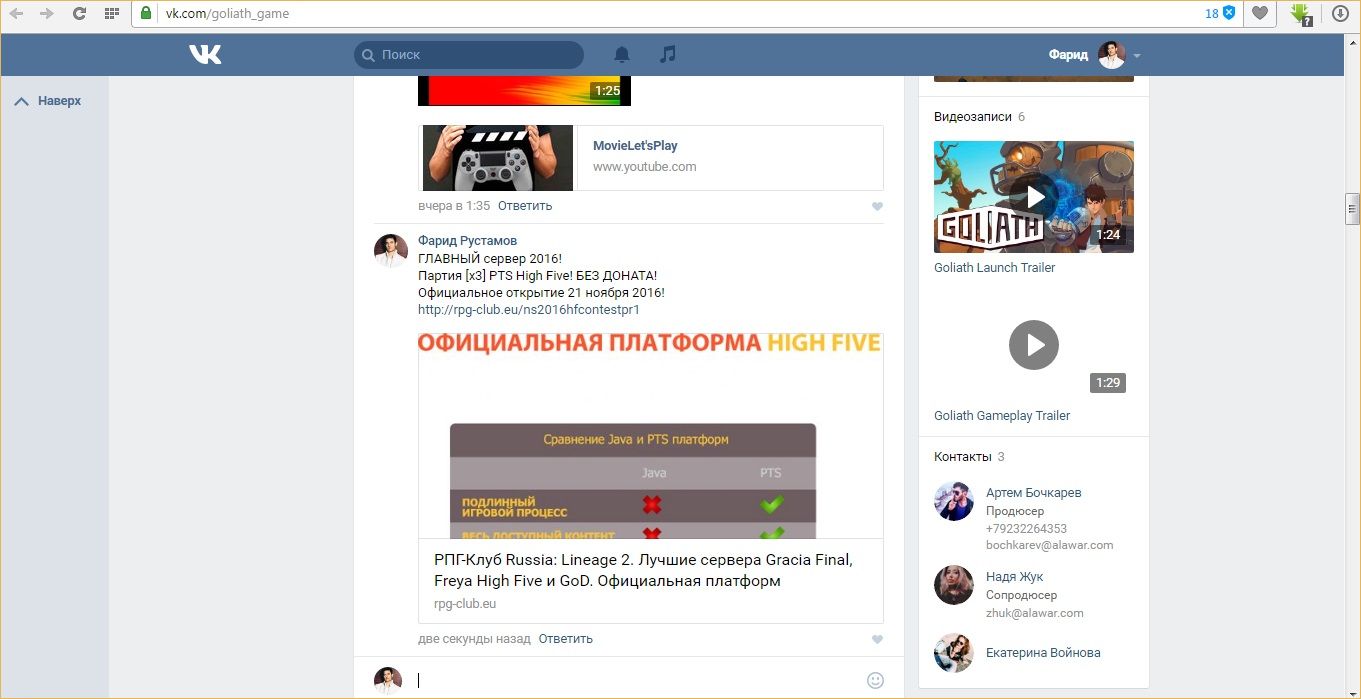Open the music note icon
The image size is (1361, 699).
click(668, 54)
